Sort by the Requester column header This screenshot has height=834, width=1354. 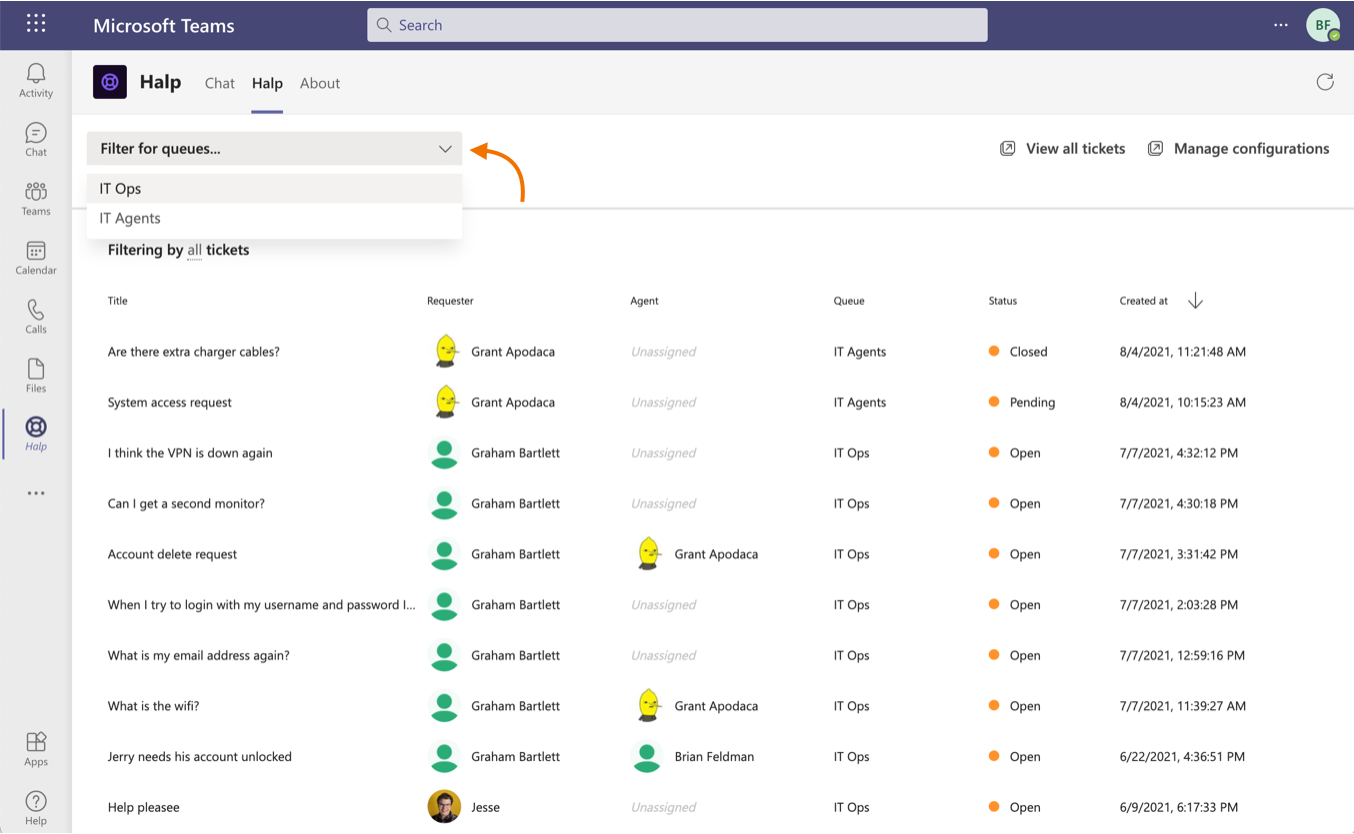[450, 301]
